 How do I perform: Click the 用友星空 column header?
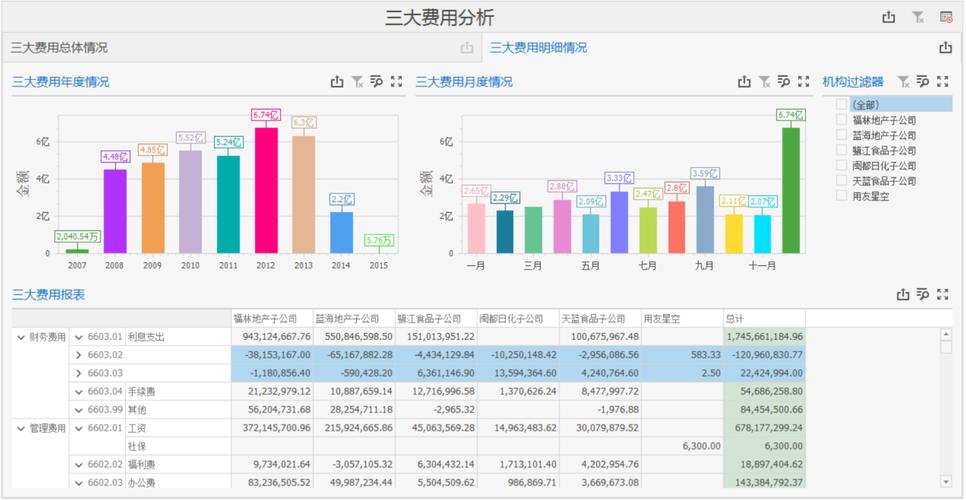tap(682, 319)
